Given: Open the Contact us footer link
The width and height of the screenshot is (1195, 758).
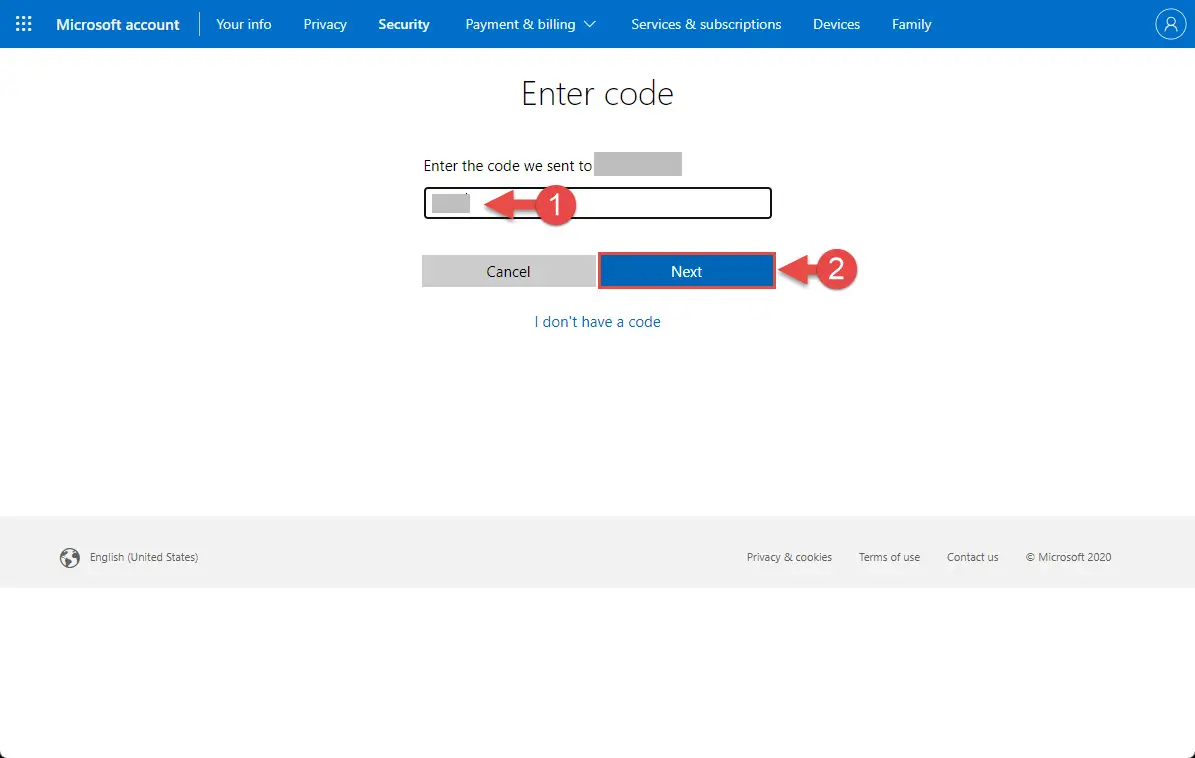Looking at the screenshot, I should tap(972, 557).
